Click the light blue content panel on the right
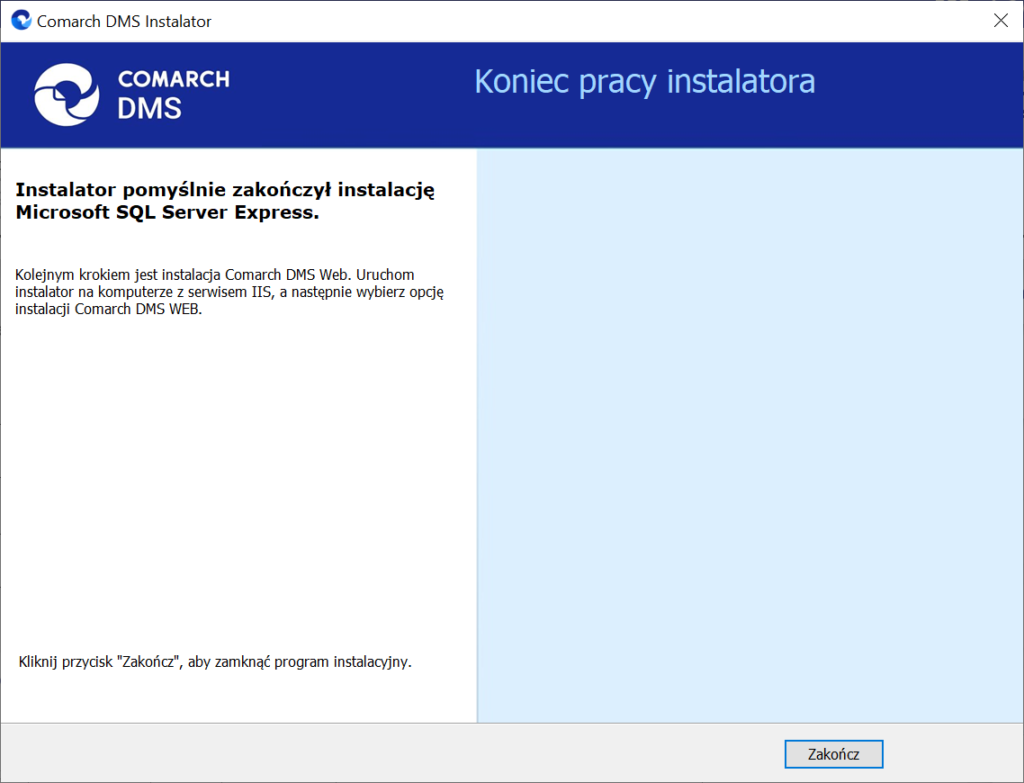Viewport: 1024px width, 783px height. click(x=750, y=437)
